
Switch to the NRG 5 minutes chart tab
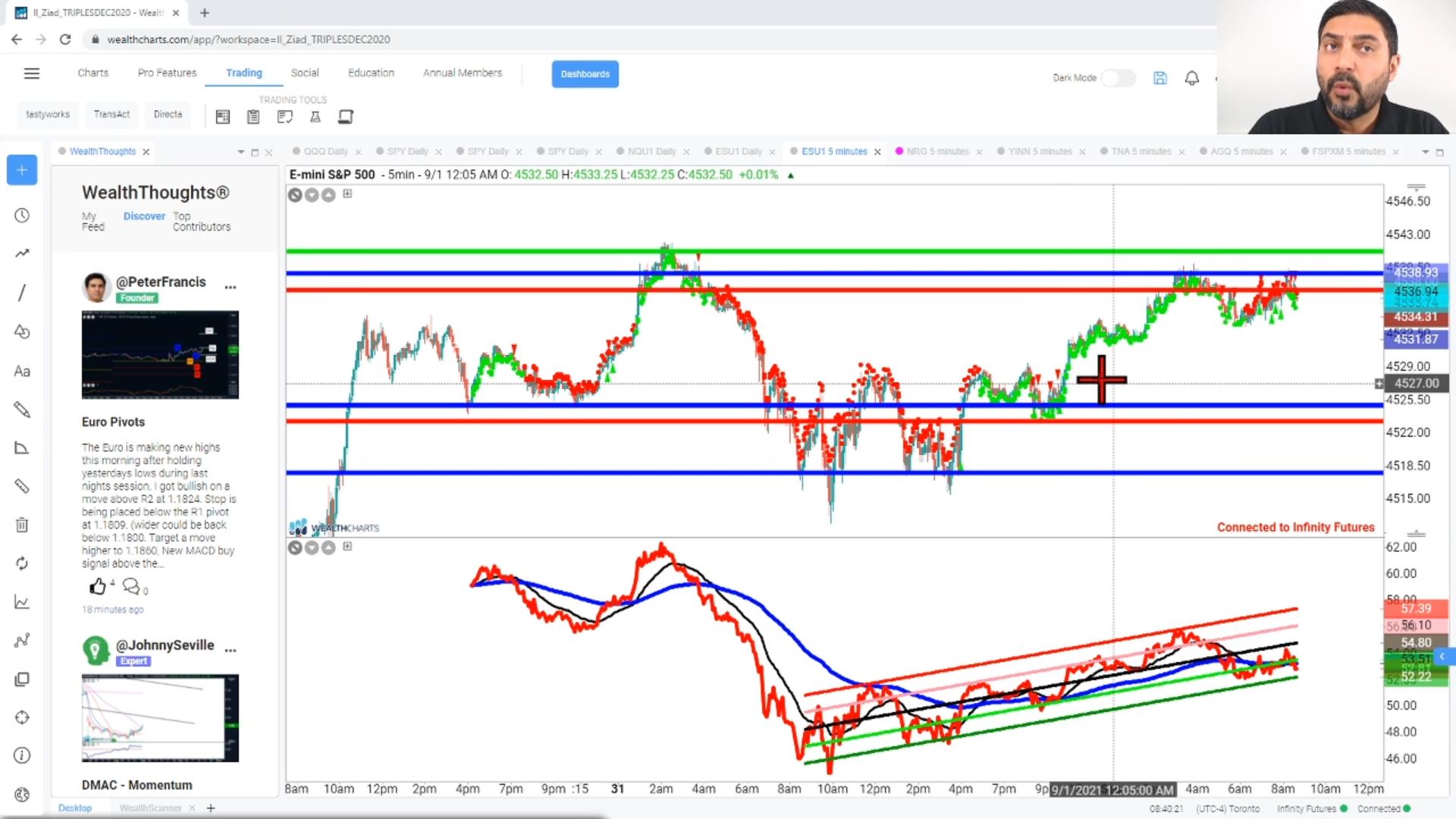937,152
